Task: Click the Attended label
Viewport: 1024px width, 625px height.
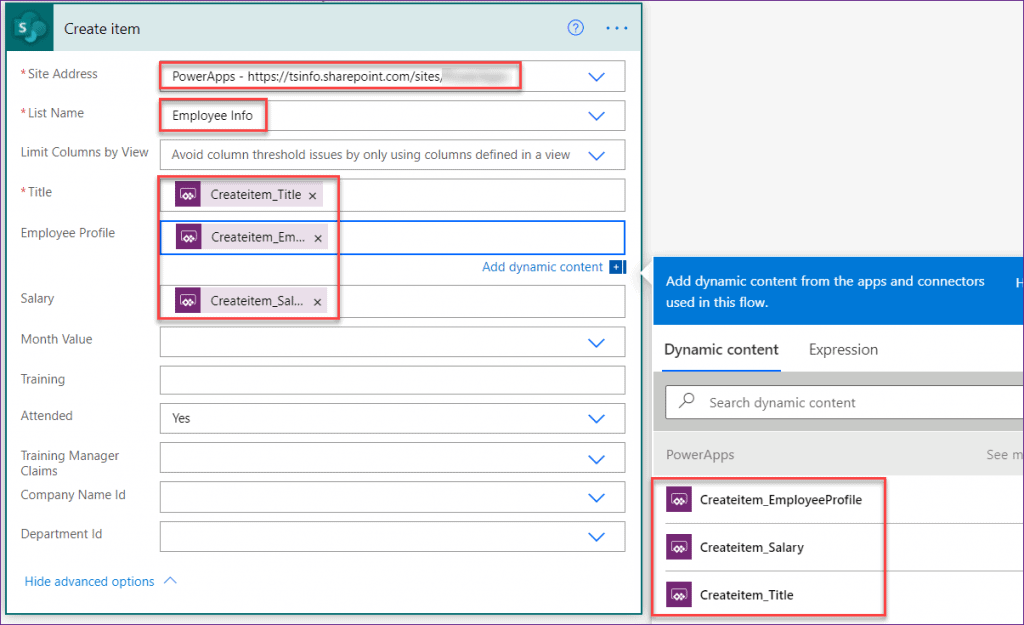Action: tap(46, 415)
